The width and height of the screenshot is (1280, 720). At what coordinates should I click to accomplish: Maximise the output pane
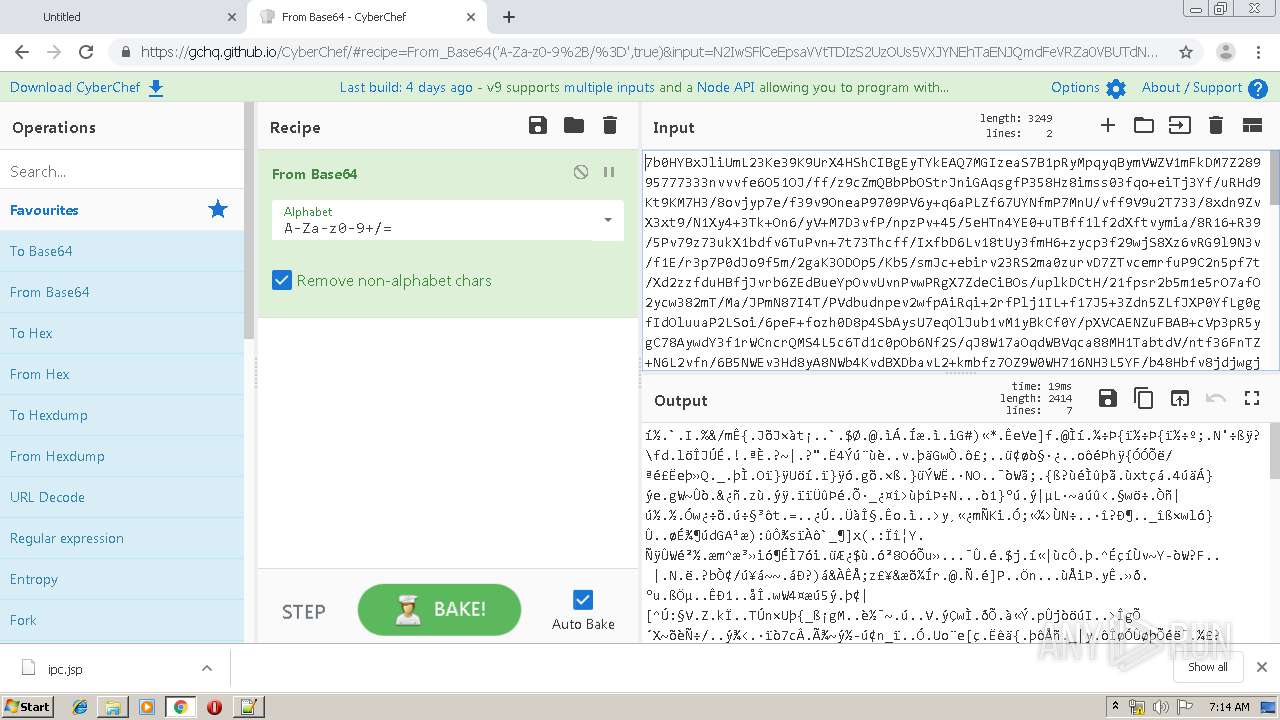[1252, 398]
